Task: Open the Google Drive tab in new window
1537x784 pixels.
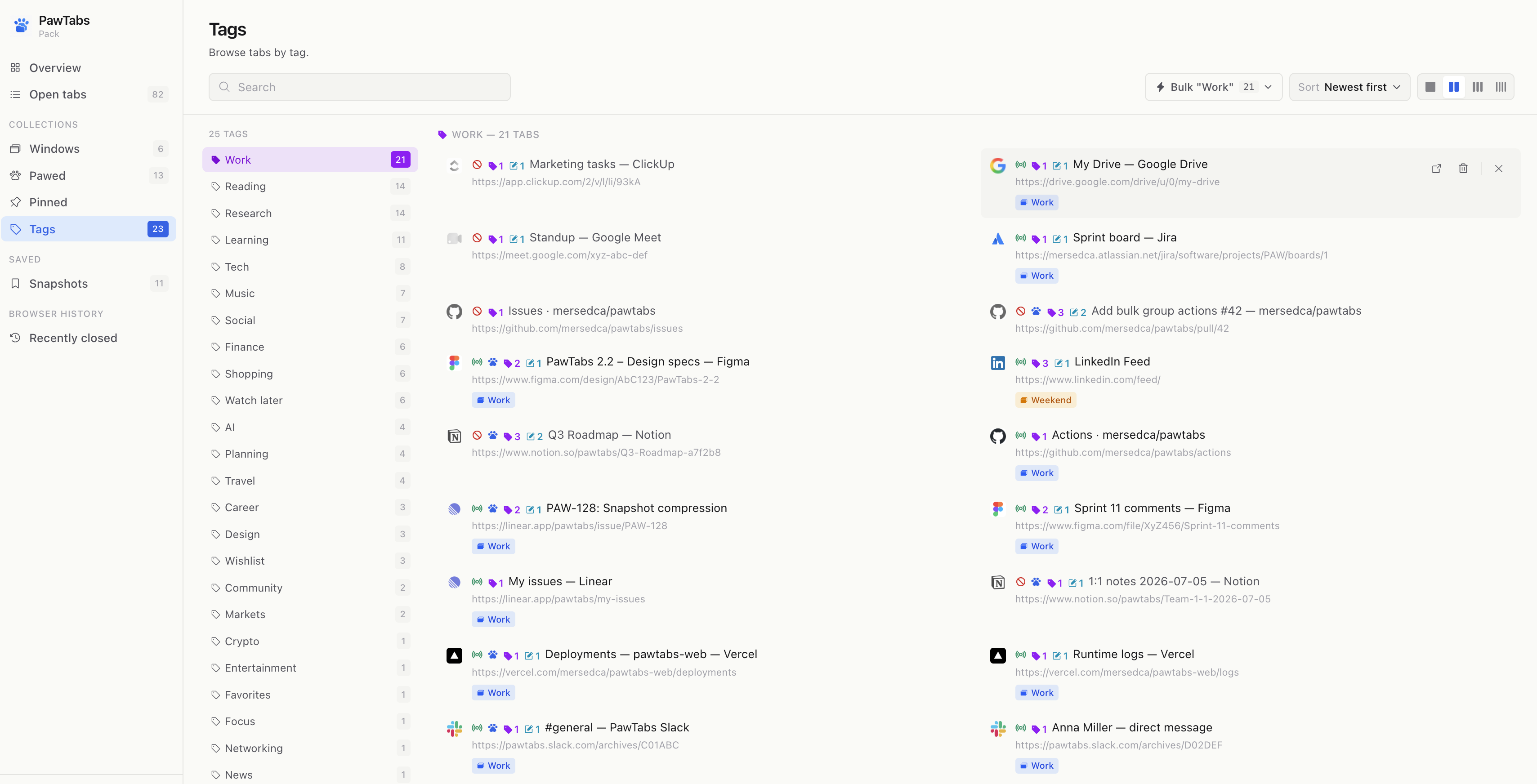Action: [x=1437, y=169]
